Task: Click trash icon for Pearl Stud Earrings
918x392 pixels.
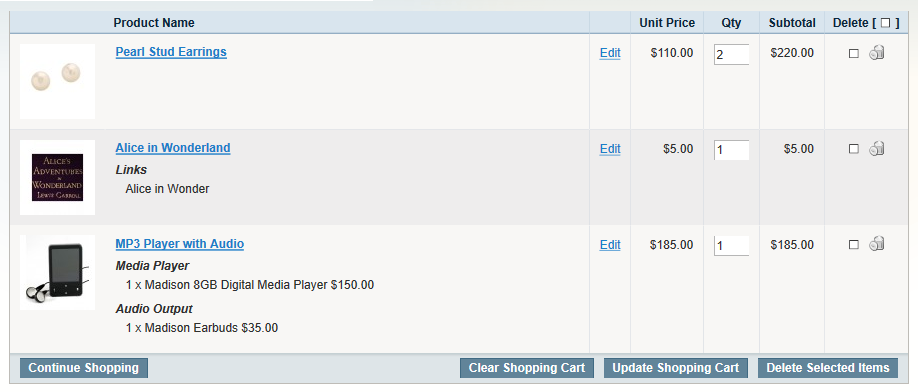Action: (x=876, y=53)
